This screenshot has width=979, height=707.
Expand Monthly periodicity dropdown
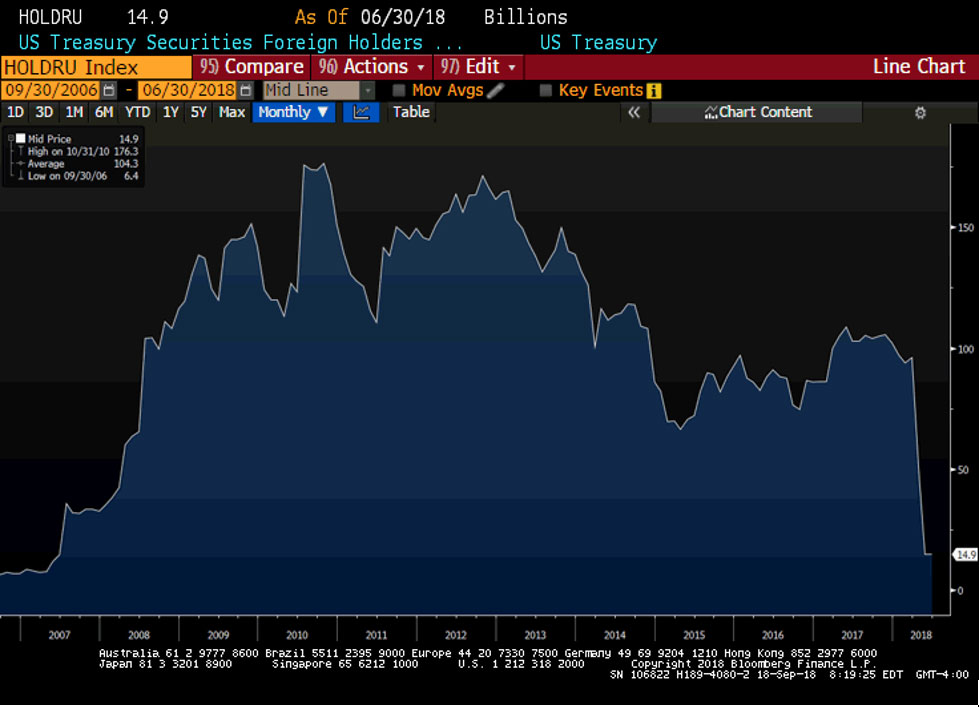coord(293,112)
